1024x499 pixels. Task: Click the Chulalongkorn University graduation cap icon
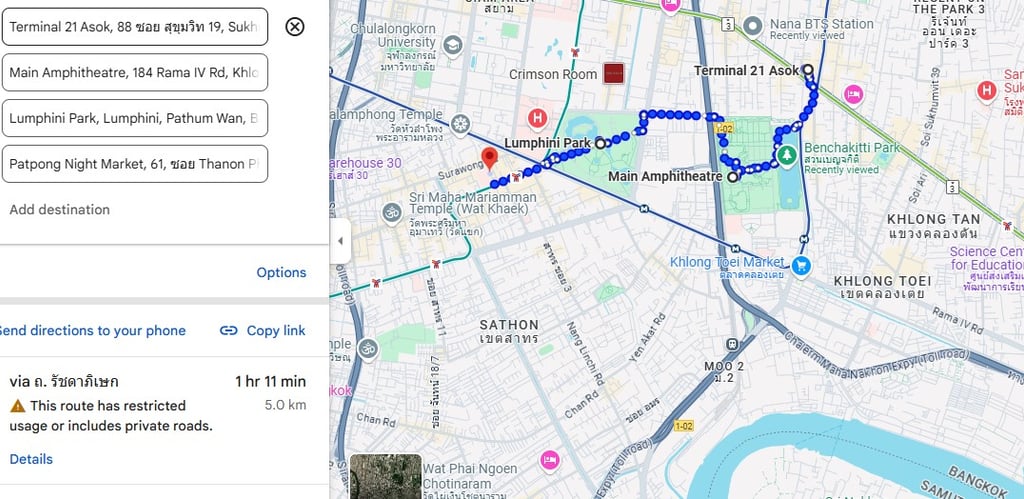point(452,46)
